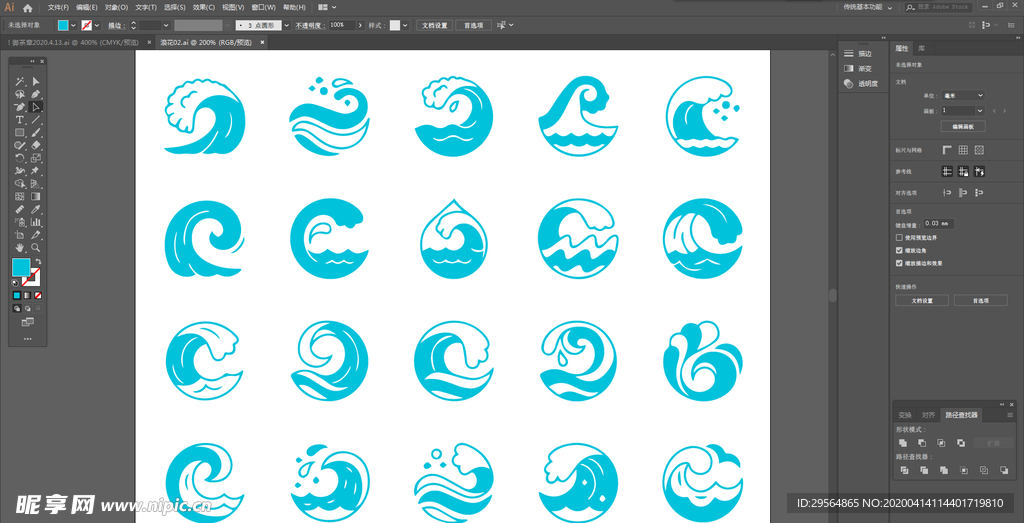Pick the Magic Wand tool
Screen dimensions: 1024x523
20,81
